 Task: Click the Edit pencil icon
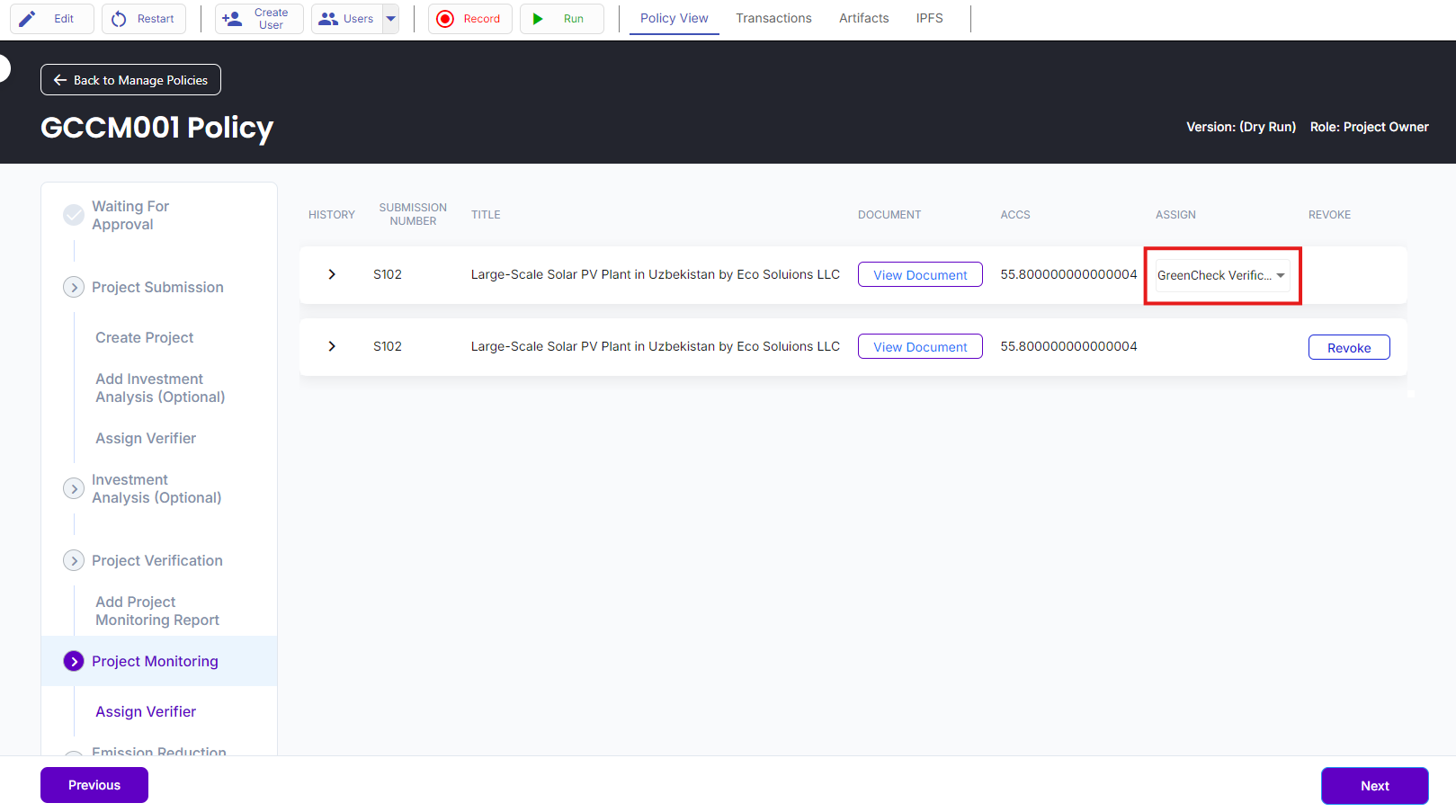[28, 19]
